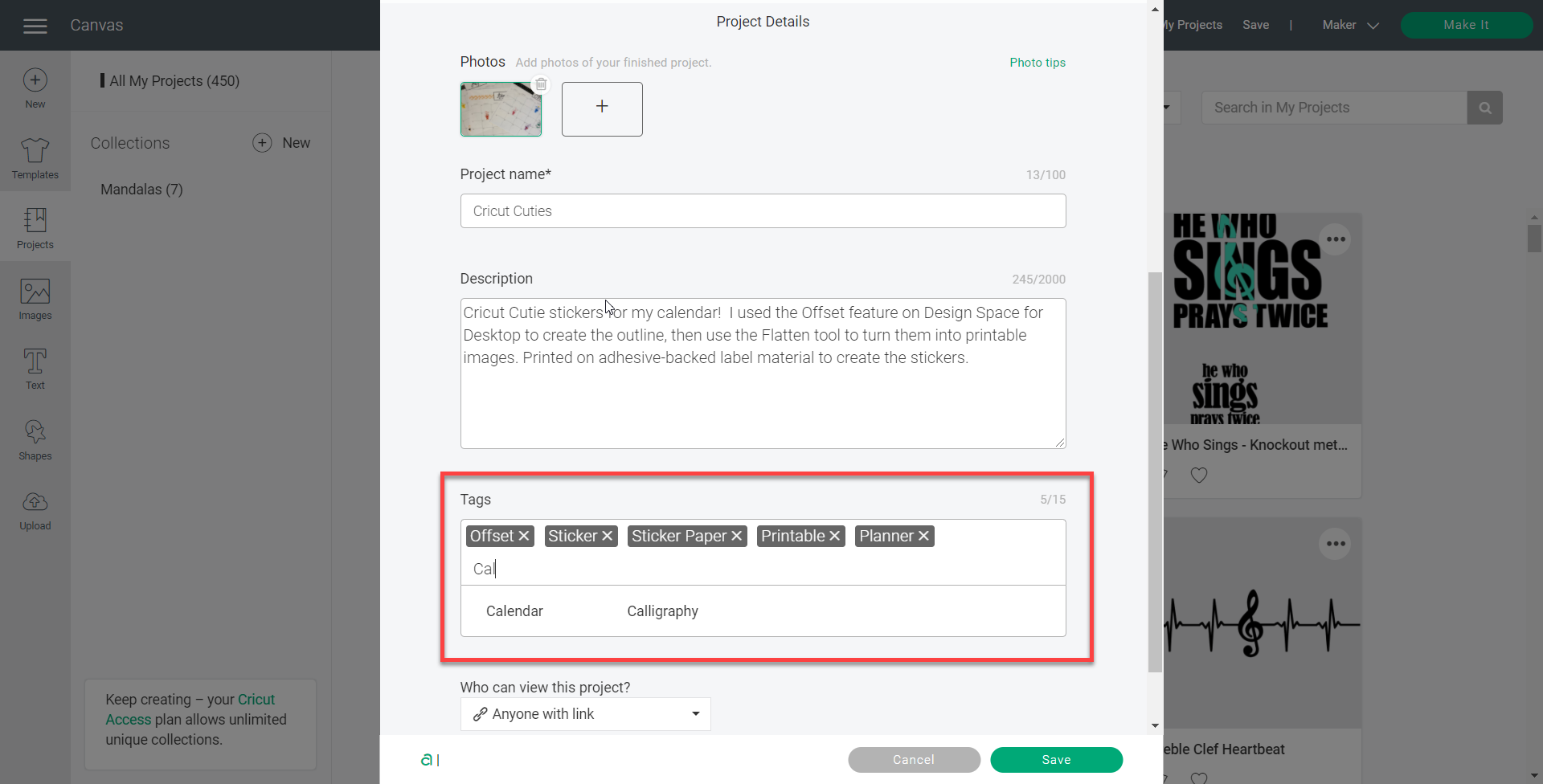The height and width of the screenshot is (784, 1543).
Task: Edit the Project name field
Action: pyautogui.click(x=763, y=211)
